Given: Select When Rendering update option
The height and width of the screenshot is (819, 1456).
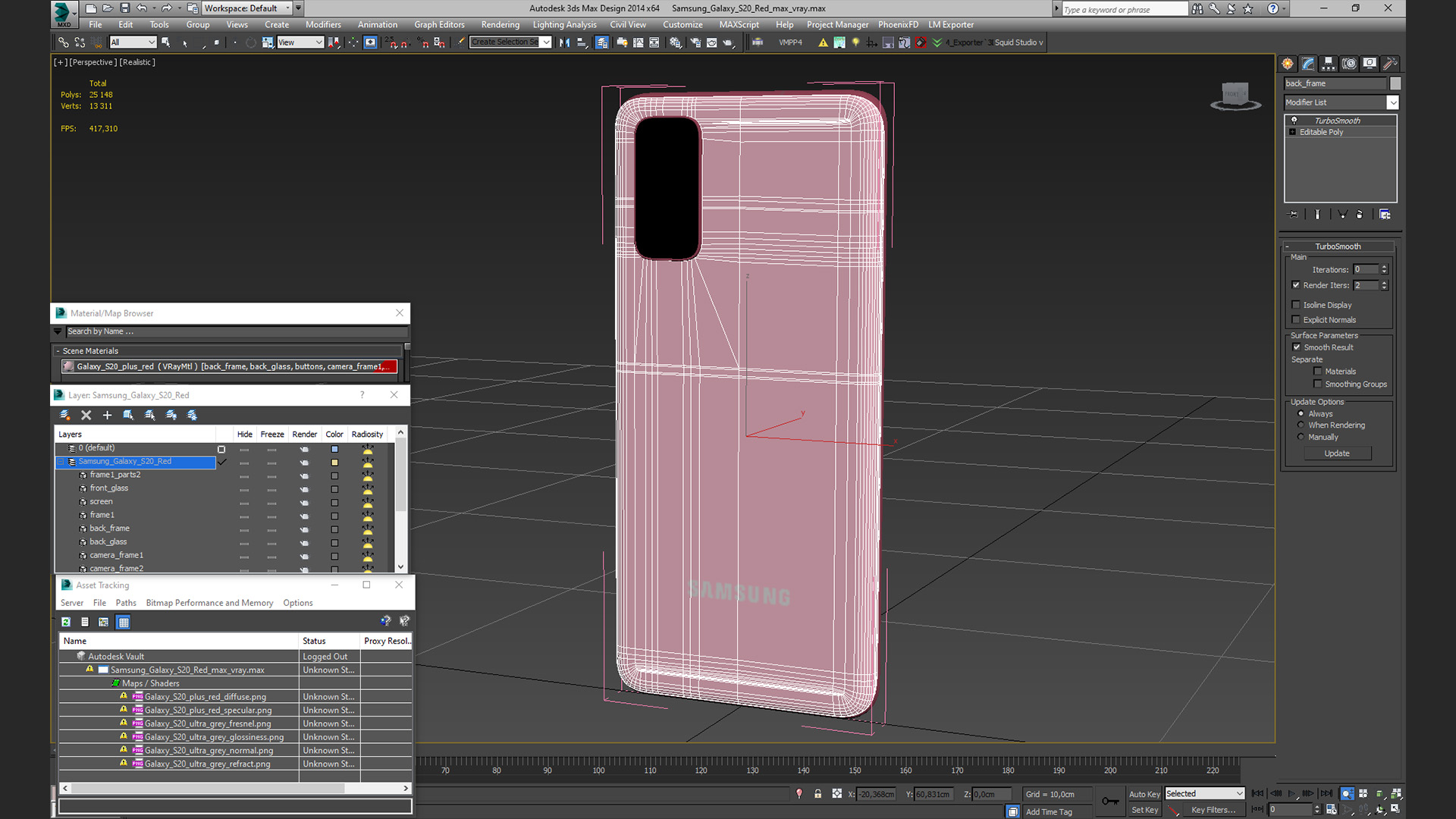Looking at the screenshot, I should coord(1301,425).
